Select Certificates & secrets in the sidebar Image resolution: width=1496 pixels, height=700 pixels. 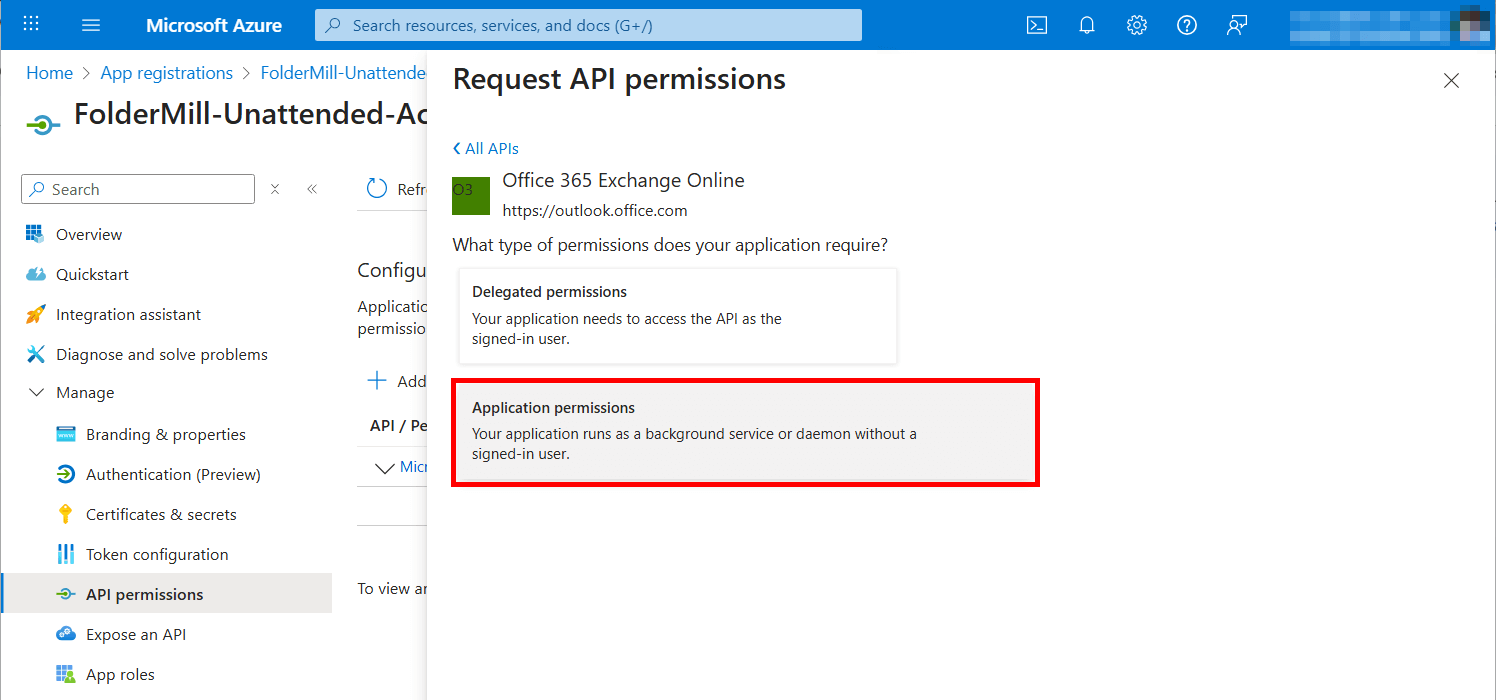click(x=160, y=513)
